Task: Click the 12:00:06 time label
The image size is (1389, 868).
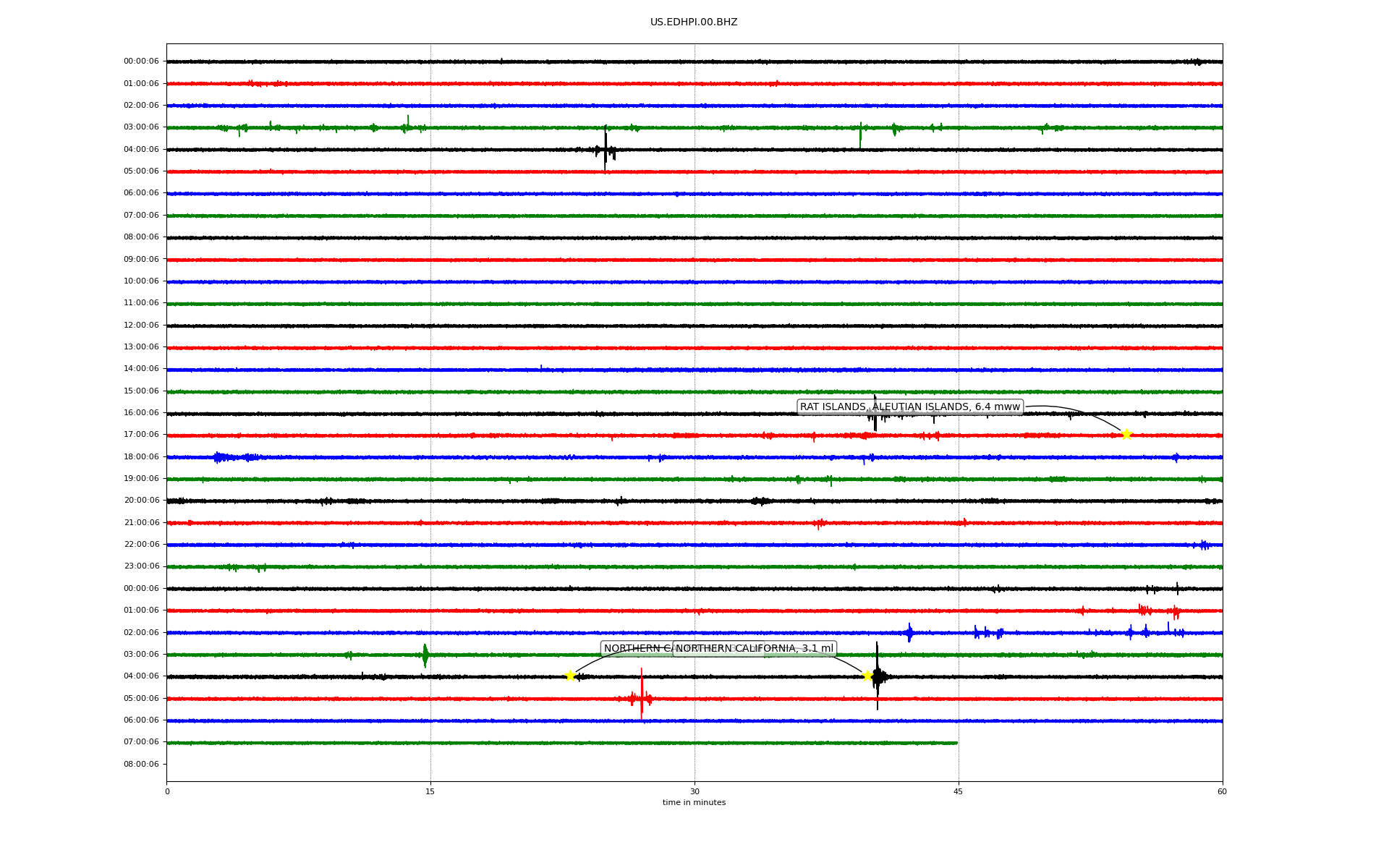Action: point(141,325)
